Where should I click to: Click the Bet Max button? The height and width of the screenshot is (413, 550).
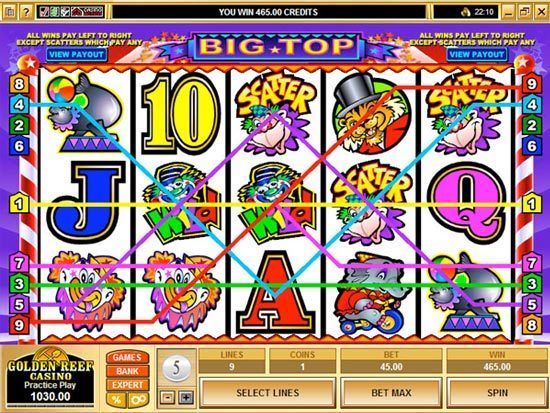[391, 393]
